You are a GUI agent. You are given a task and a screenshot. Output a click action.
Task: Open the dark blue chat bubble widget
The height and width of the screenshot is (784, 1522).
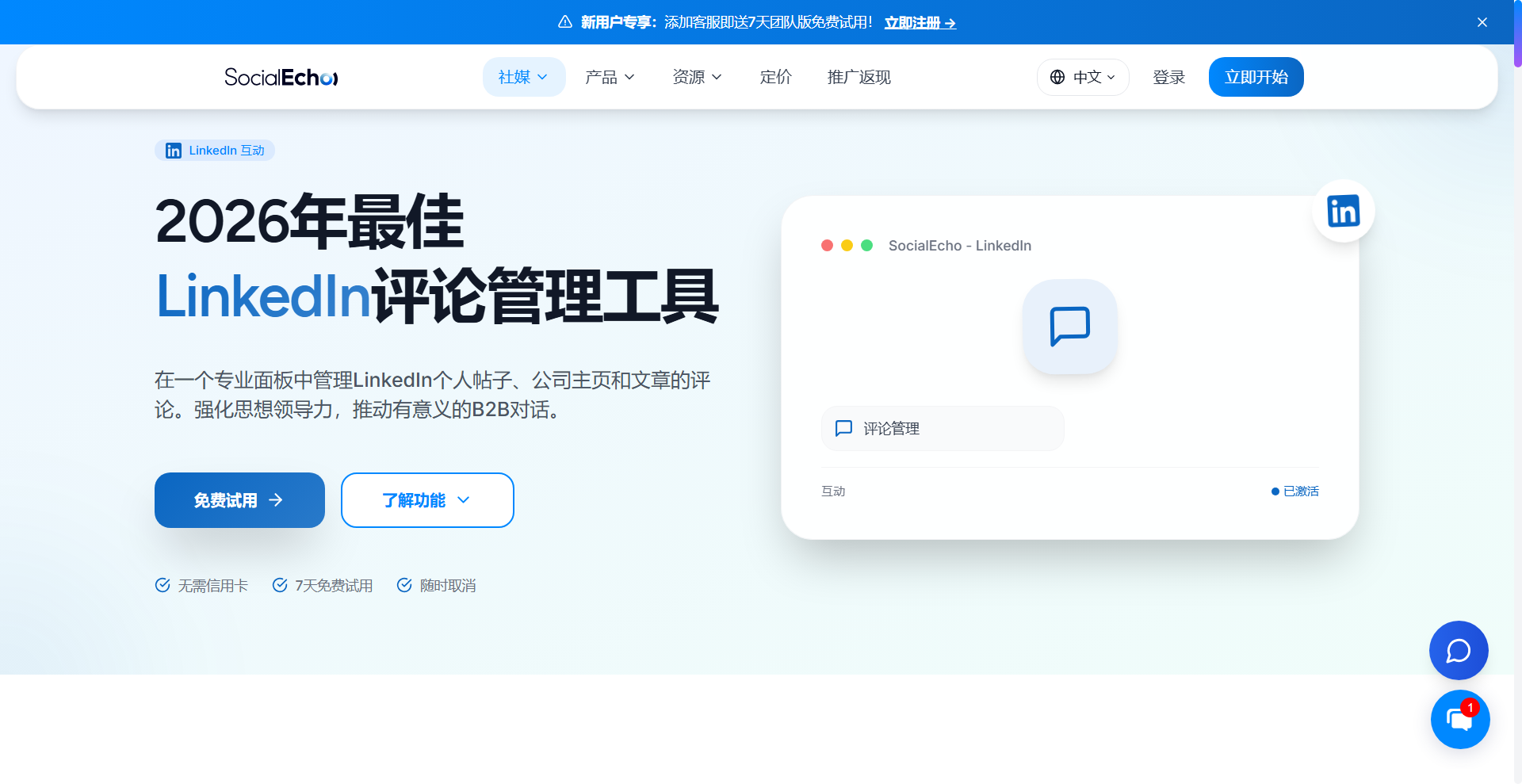pos(1459,651)
